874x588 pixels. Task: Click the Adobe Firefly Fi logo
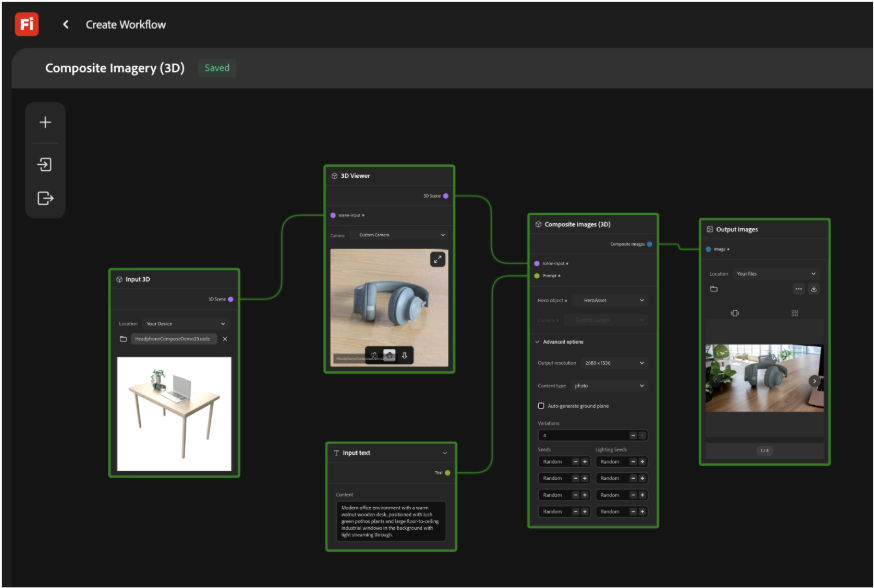26,25
